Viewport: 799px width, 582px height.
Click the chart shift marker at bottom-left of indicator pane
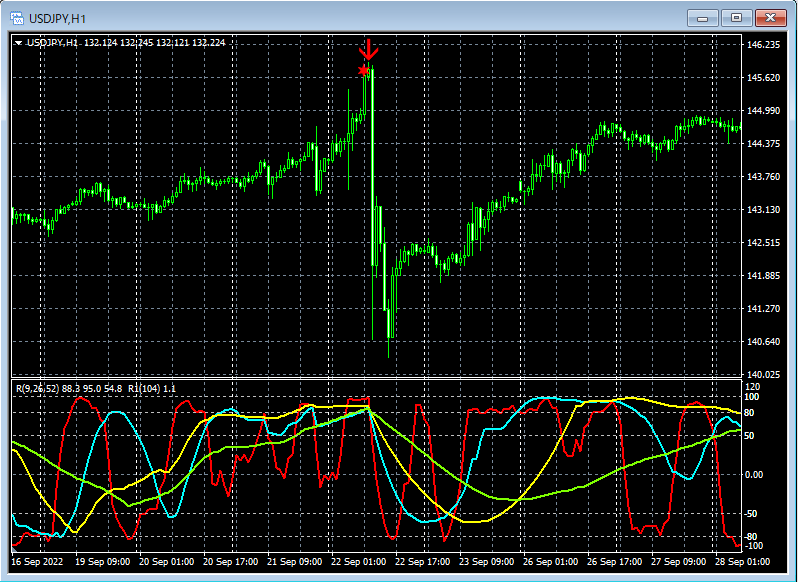click(x=15, y=549)
